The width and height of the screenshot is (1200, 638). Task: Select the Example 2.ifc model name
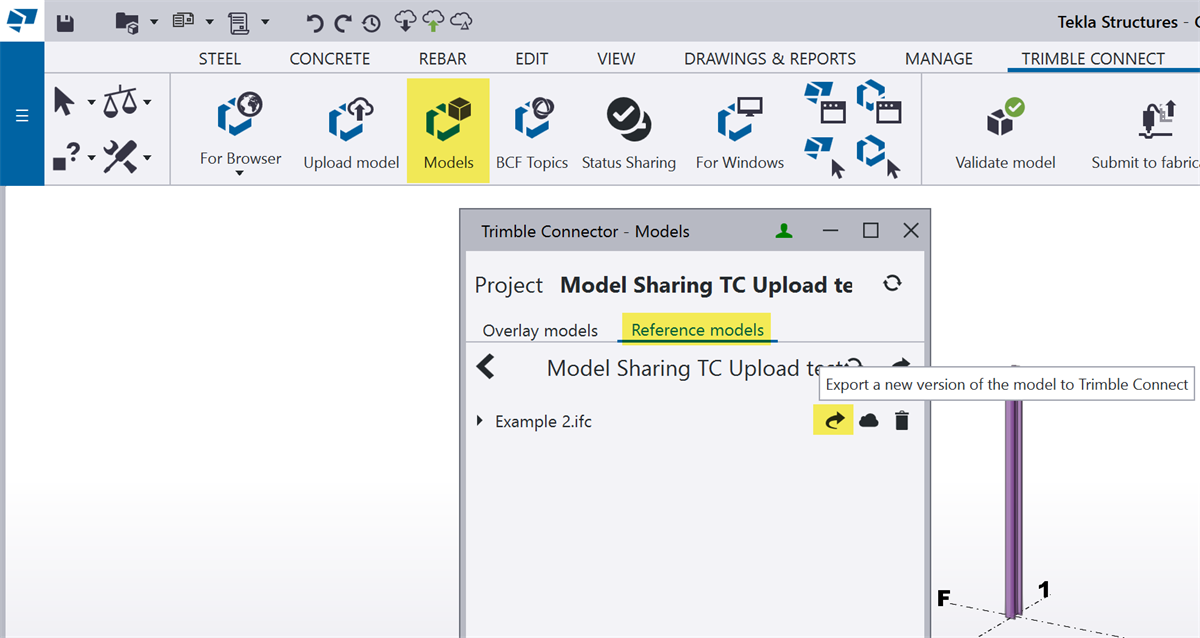(x=543, y=421)
